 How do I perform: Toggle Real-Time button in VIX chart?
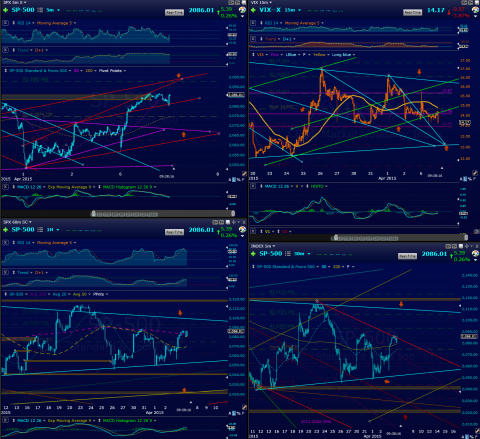(x=413, y=12)
